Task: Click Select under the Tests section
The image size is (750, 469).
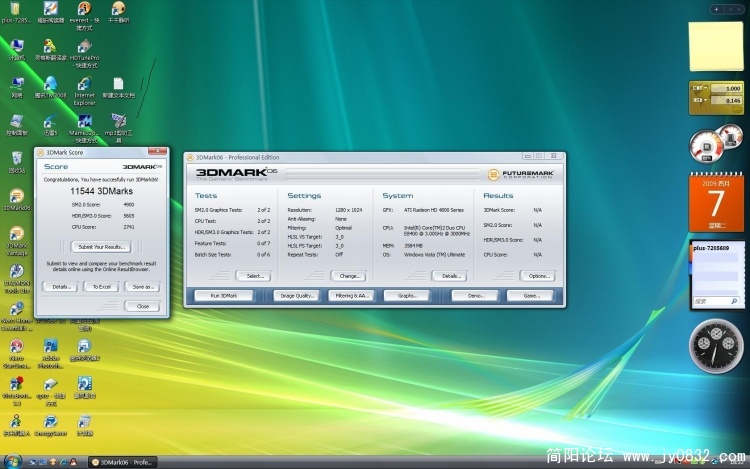Action: click(254, 276)
